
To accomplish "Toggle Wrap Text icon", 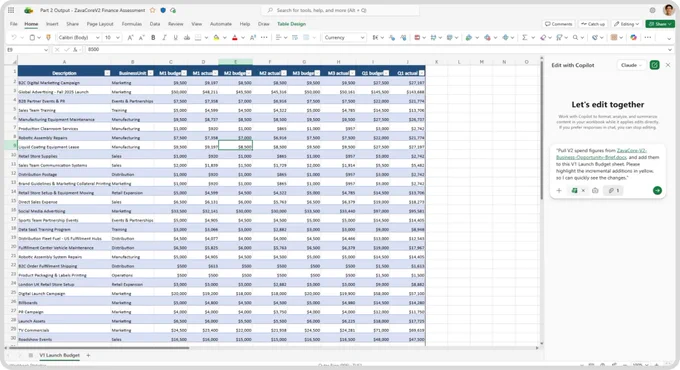I will [x=294, y=38].
